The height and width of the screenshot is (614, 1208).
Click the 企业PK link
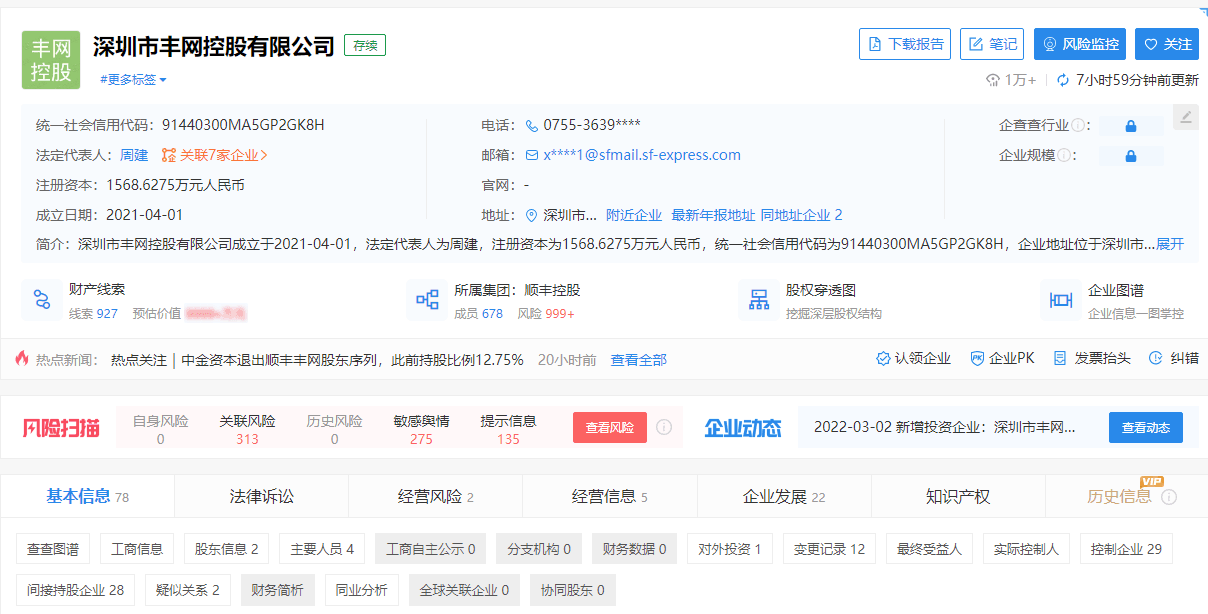(1003, 359)
